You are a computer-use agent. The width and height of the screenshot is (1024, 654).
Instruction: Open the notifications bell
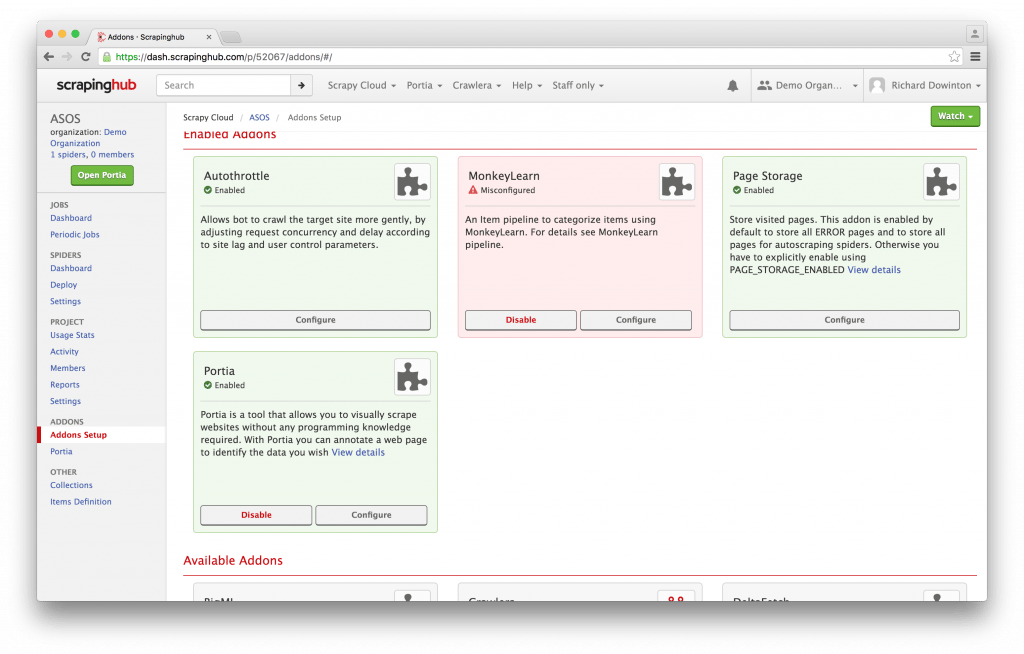point(733,86)
